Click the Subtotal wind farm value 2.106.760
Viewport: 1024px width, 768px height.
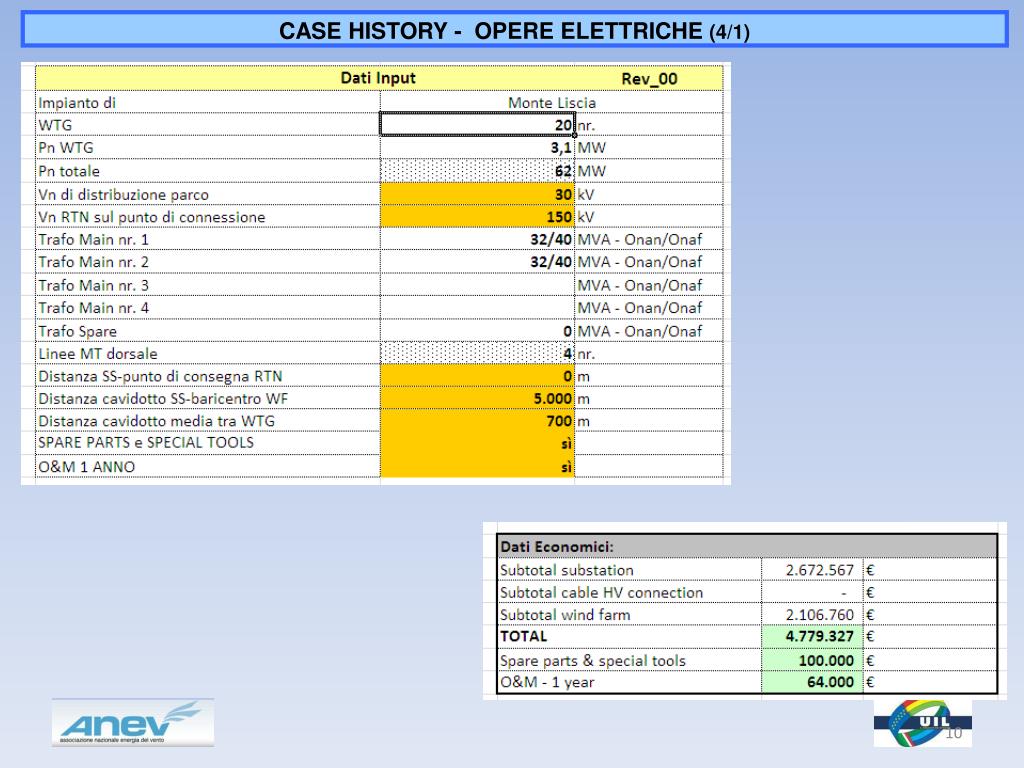pyautogui.click(x=820, y=615)
